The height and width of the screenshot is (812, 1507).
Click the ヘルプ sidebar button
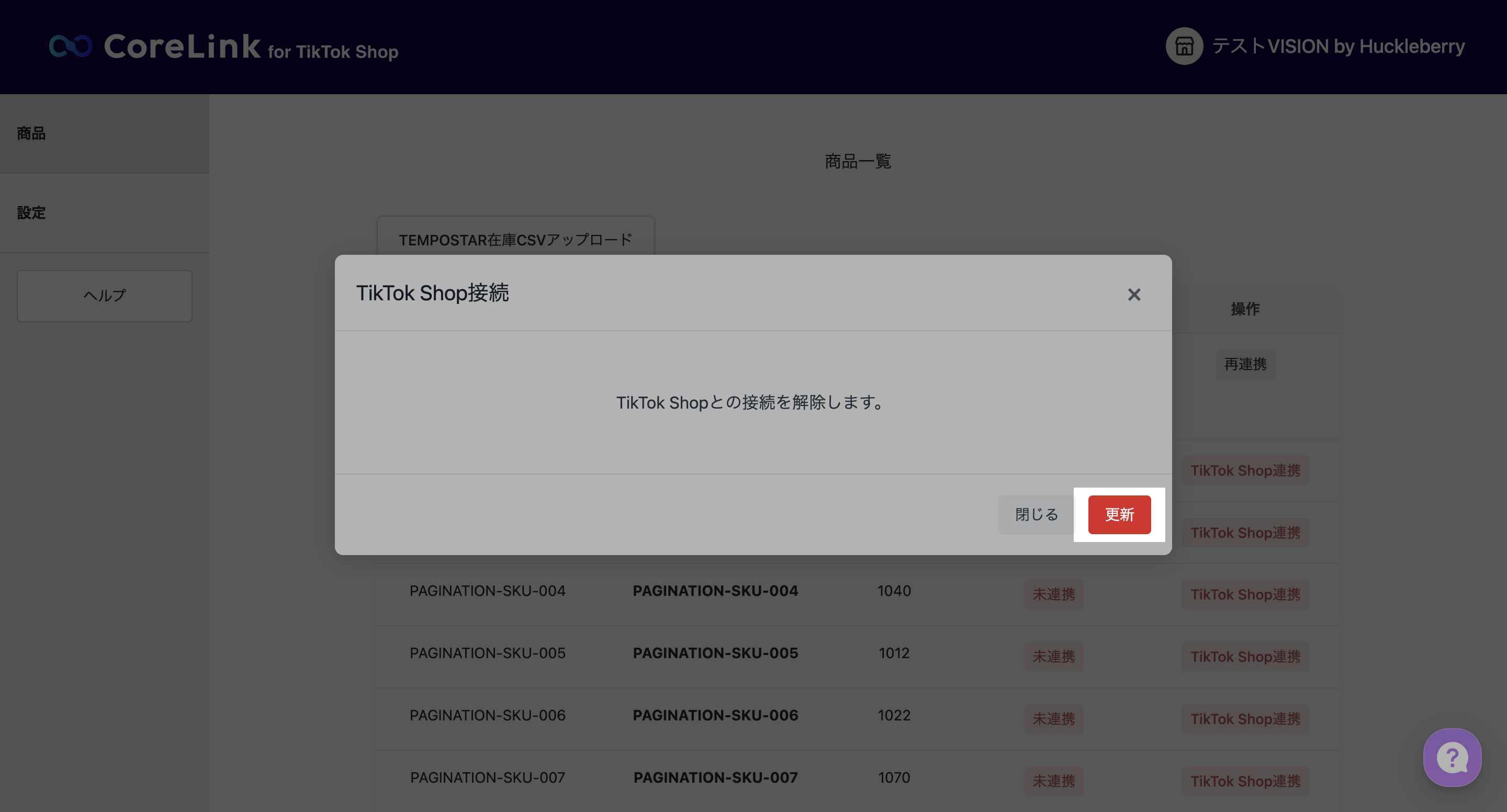[x=104, y=296]
